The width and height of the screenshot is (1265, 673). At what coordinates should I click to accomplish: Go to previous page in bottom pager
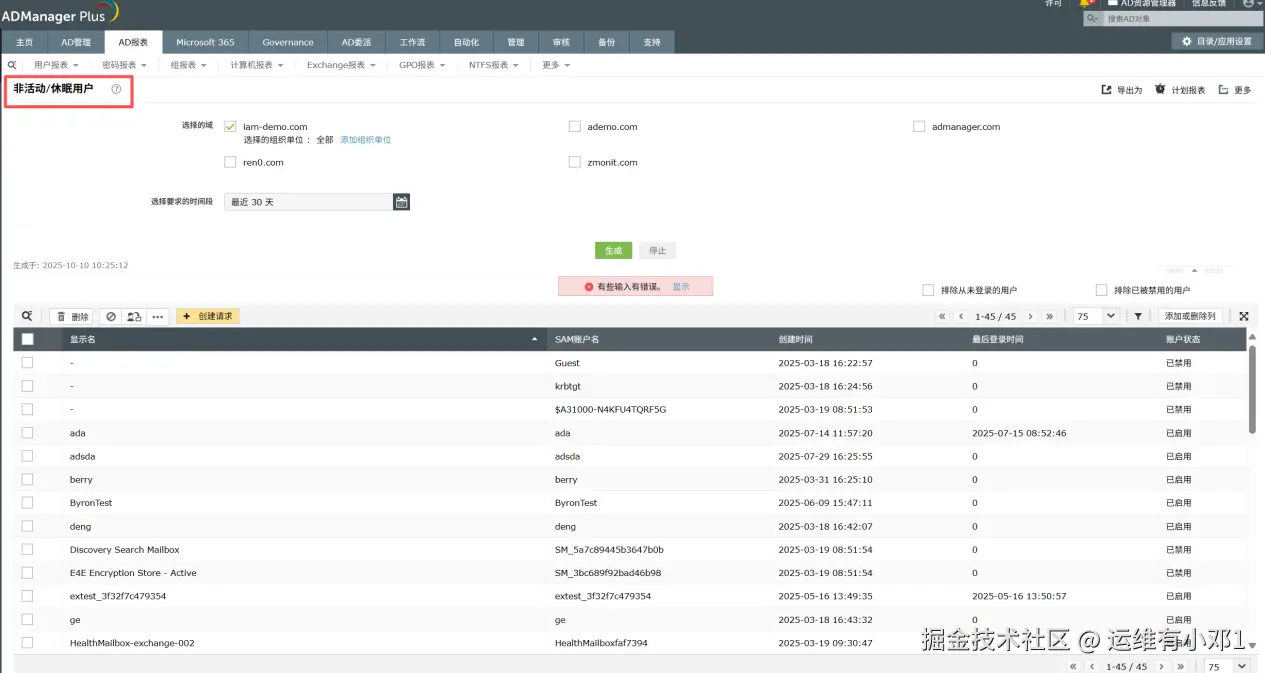[x=1092, y=667]
